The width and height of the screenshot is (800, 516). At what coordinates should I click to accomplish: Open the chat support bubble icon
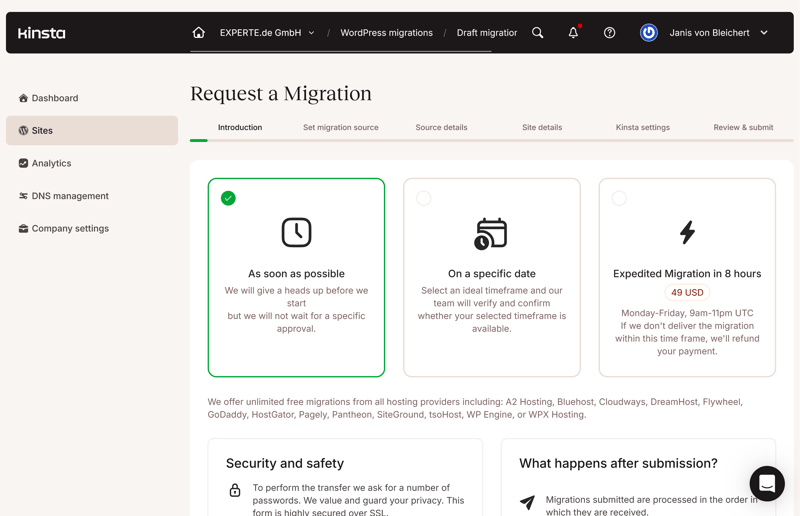(x=767, y=483)
